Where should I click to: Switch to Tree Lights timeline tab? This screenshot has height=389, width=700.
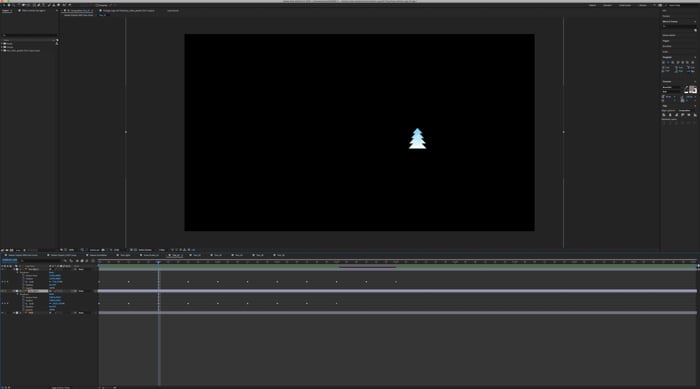(125, 255)
